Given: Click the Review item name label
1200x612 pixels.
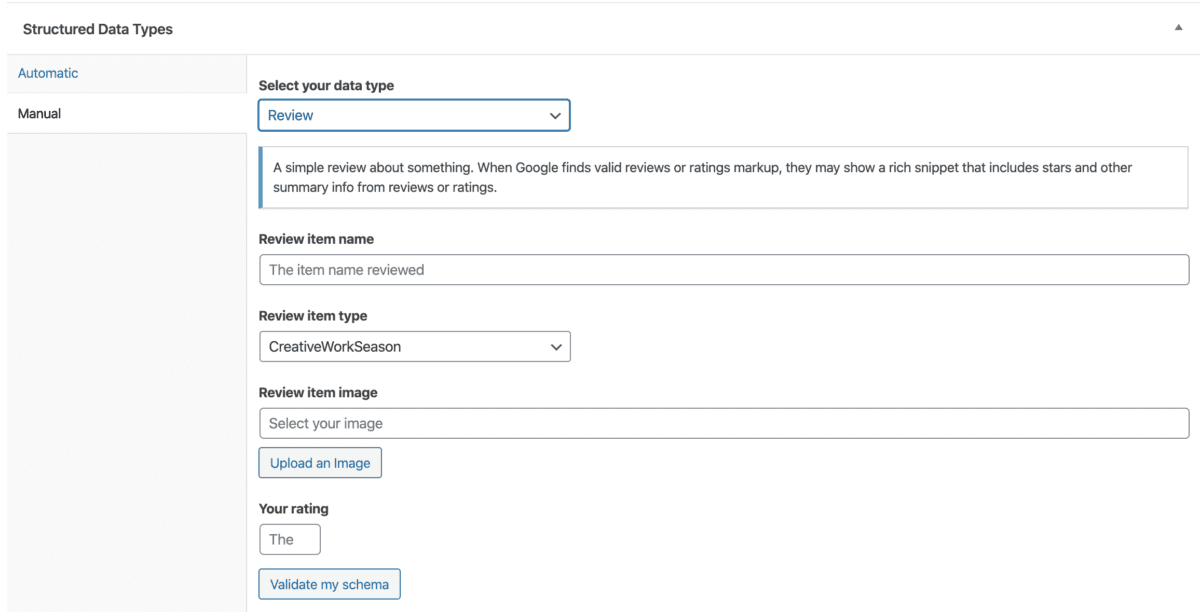Looking at the screenshot, I should pos(316,239).
